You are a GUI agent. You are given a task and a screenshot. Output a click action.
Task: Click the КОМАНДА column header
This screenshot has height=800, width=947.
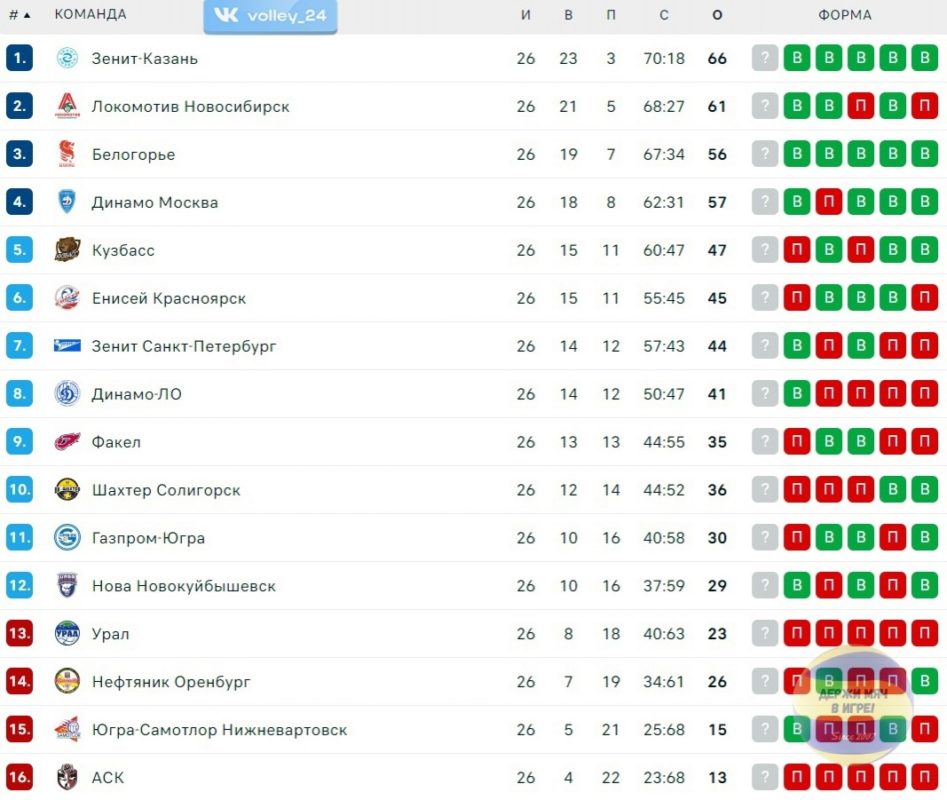pyautogui.click(x=91, y=14)
